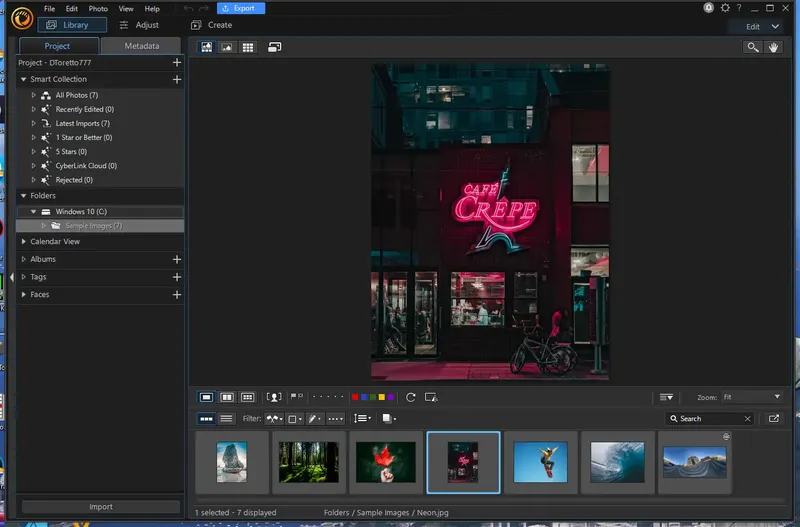Click the settings gear icon

(725, 8)
